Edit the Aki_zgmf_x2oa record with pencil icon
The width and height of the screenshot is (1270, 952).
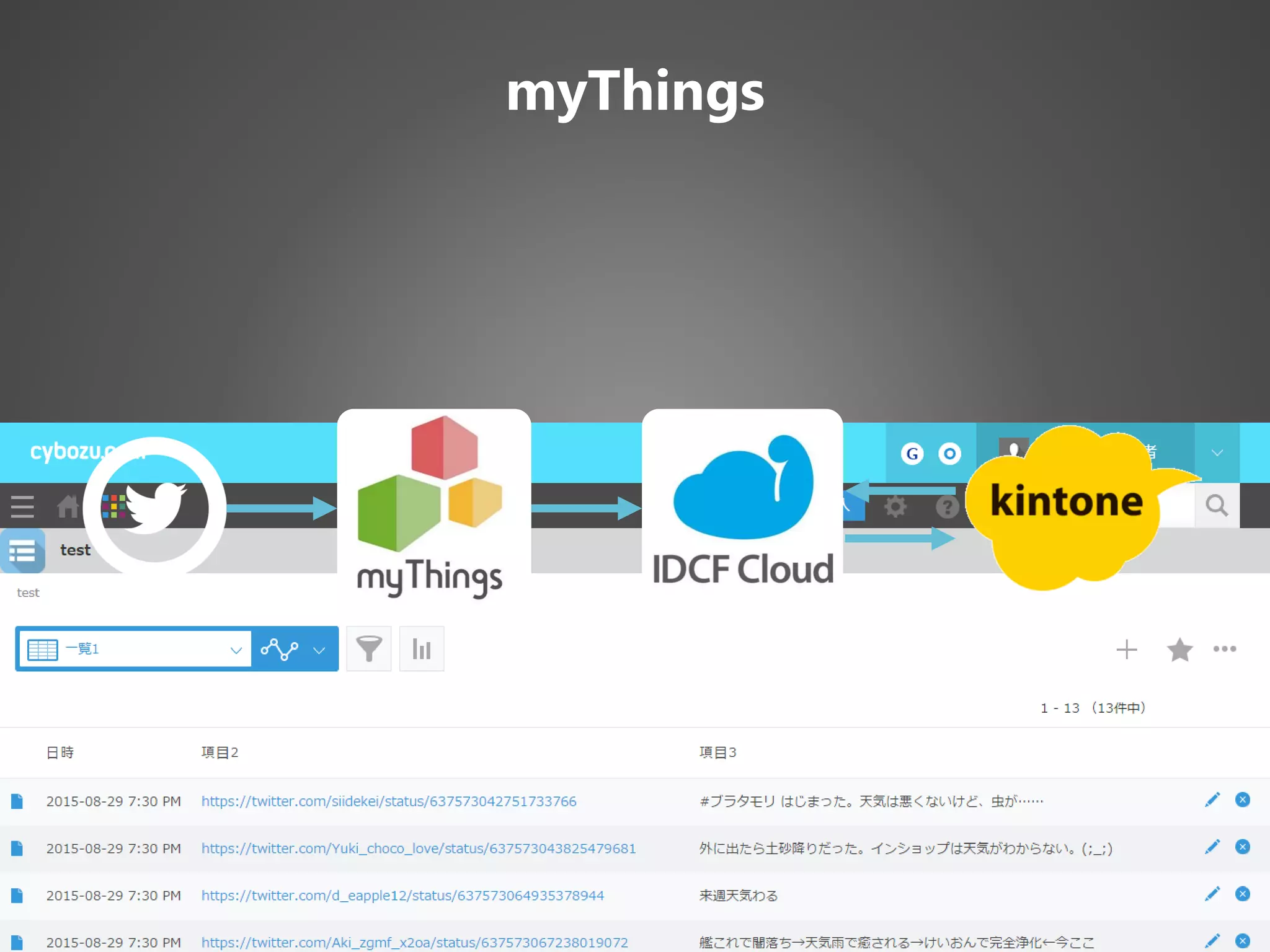(1212, 941)
